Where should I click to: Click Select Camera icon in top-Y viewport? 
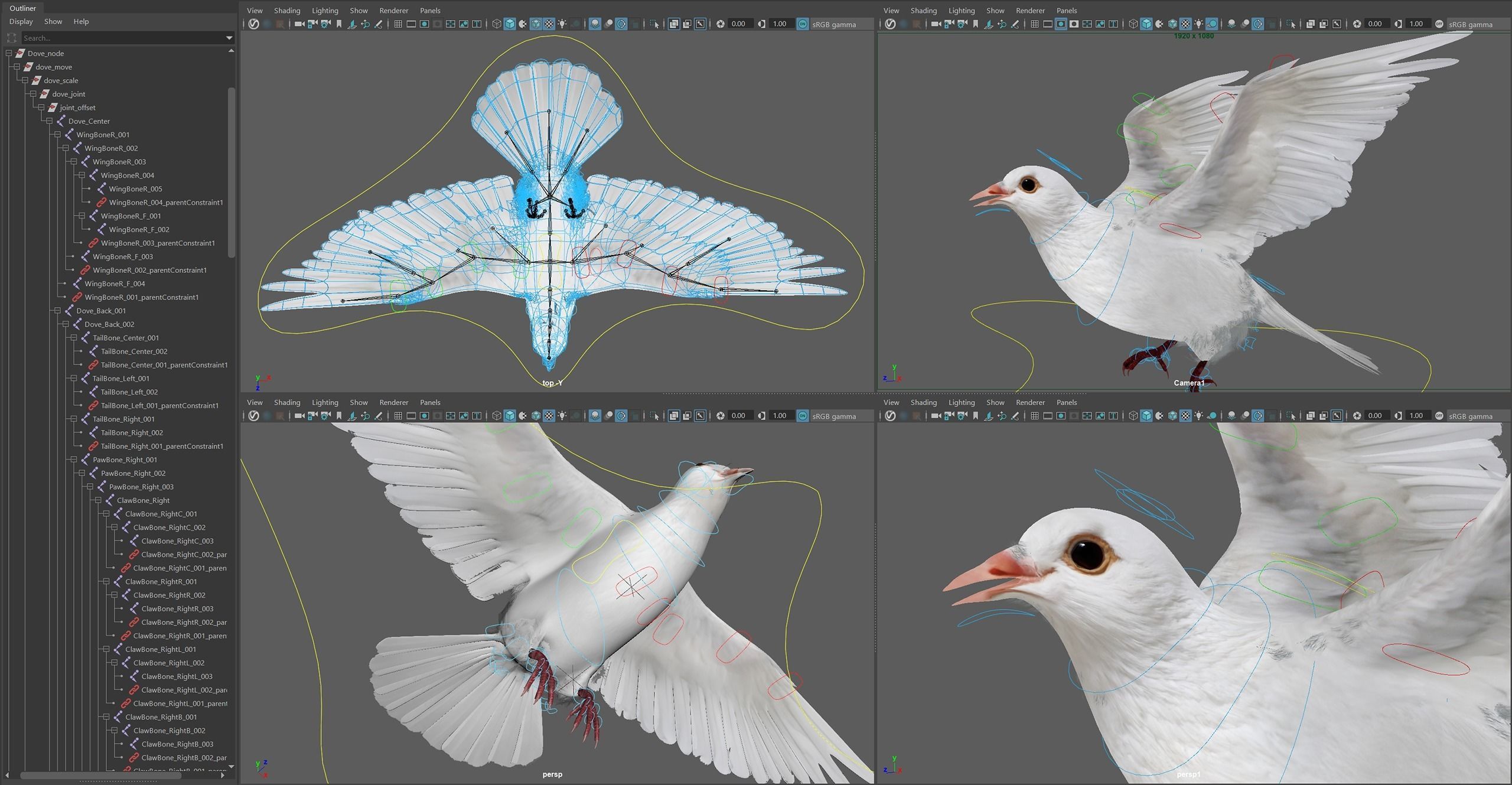(x=299, y=24)
